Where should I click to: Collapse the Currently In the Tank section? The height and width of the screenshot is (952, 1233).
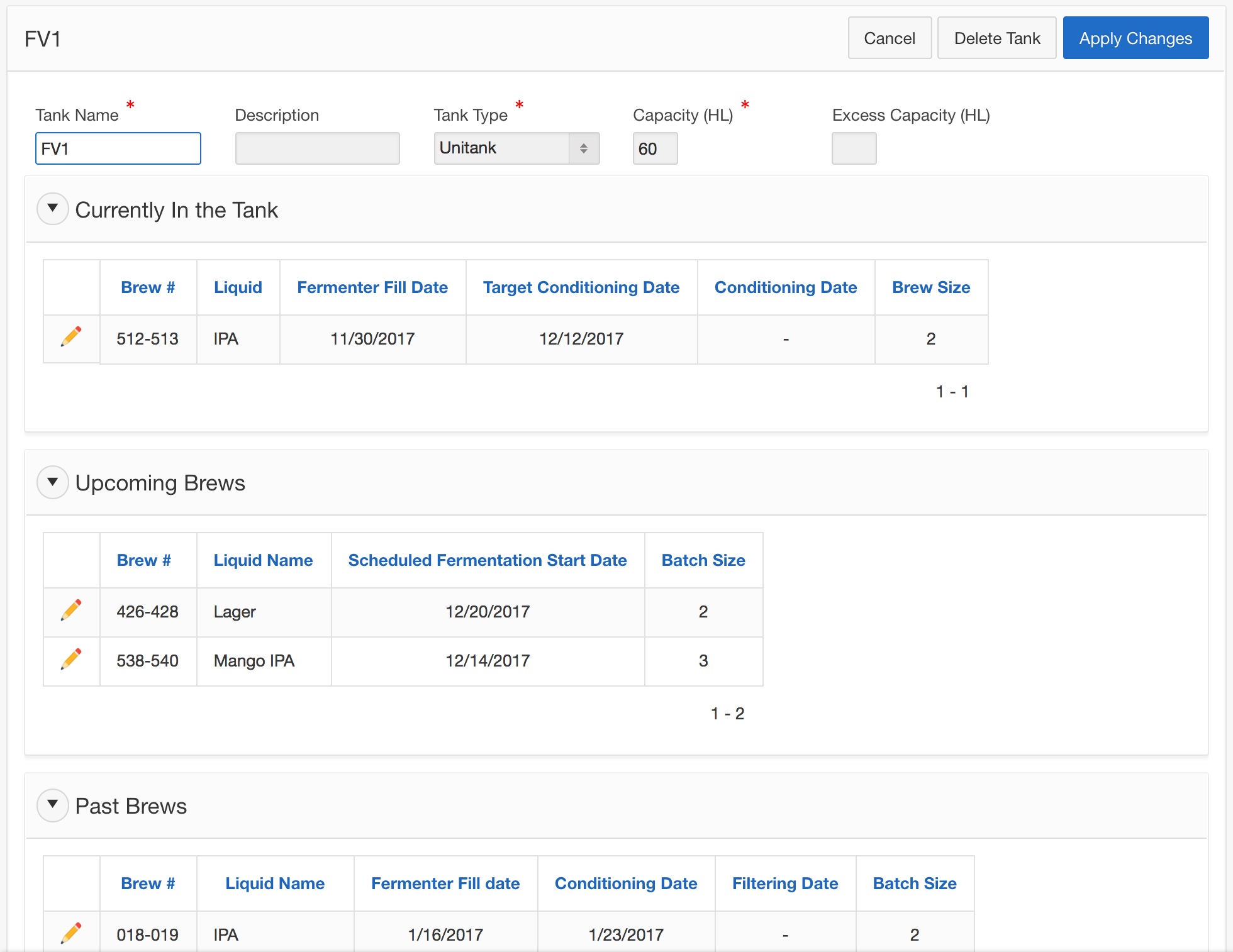click(x=53, y=209)
